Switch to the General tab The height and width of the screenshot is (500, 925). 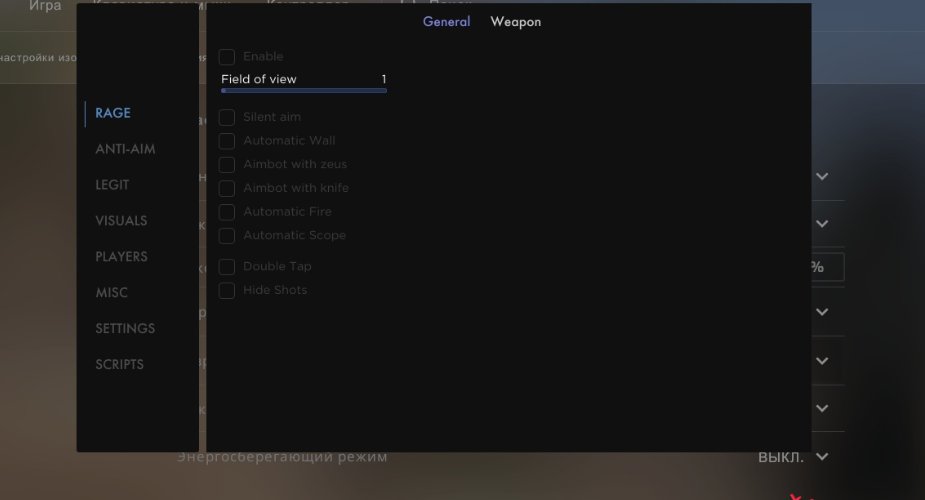pos(447,22)
